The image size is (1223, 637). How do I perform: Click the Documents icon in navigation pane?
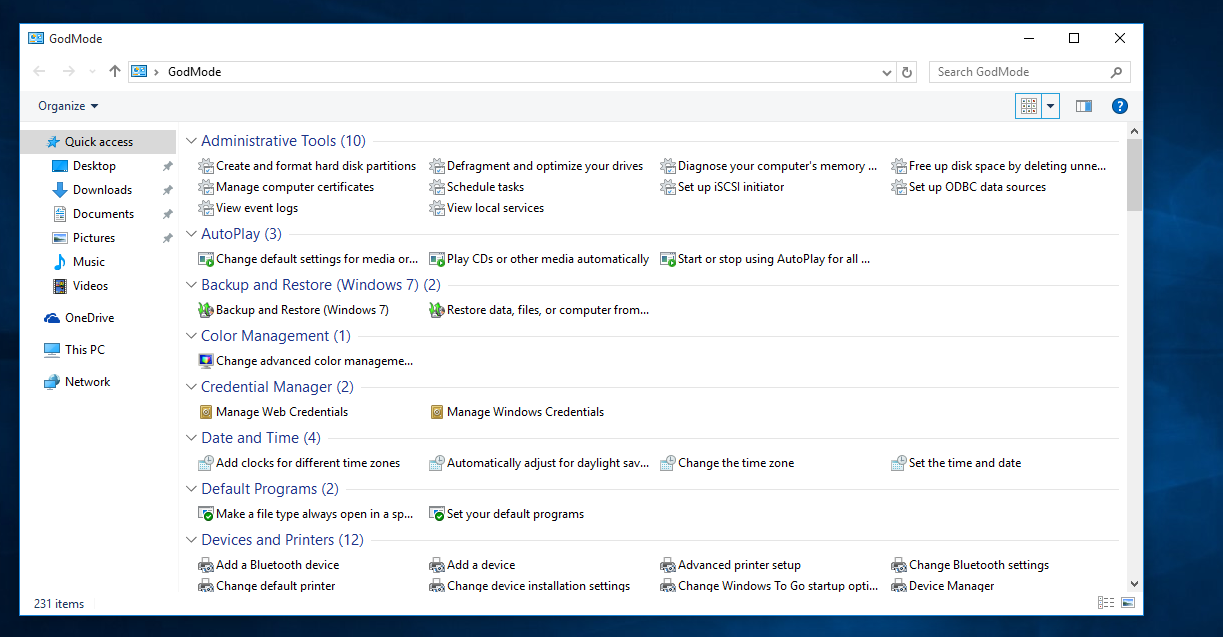(x=59, y=214)
